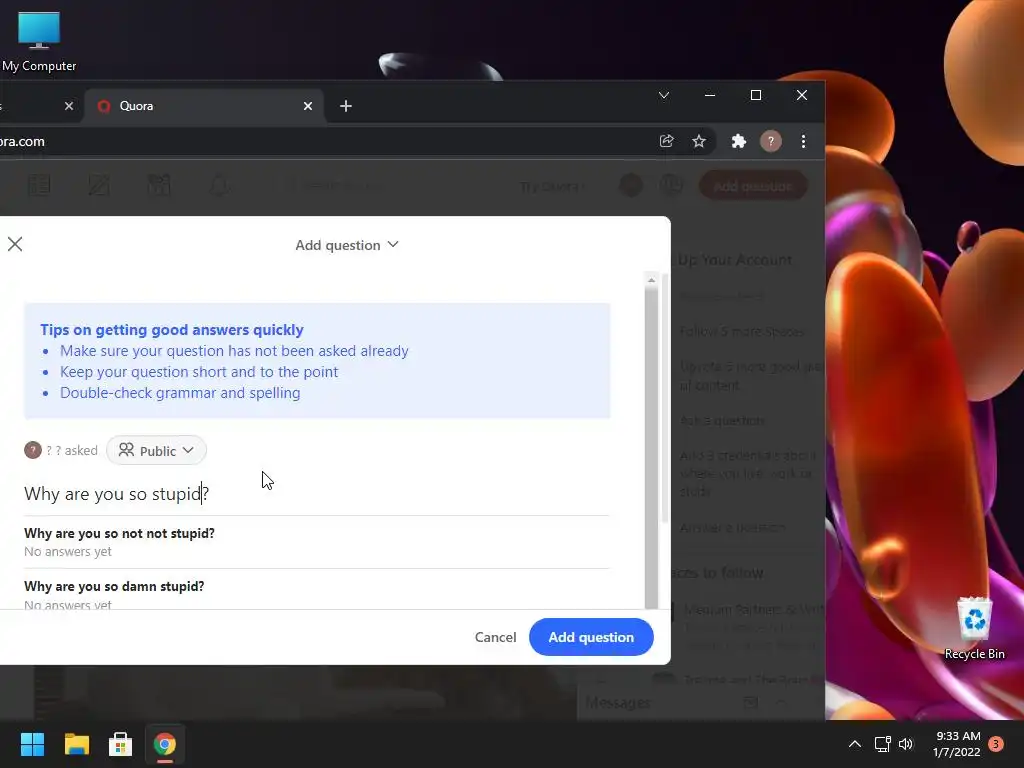1024x768 pixels.
Task: Bookmark this page with star icon
Action: point(699,141)
